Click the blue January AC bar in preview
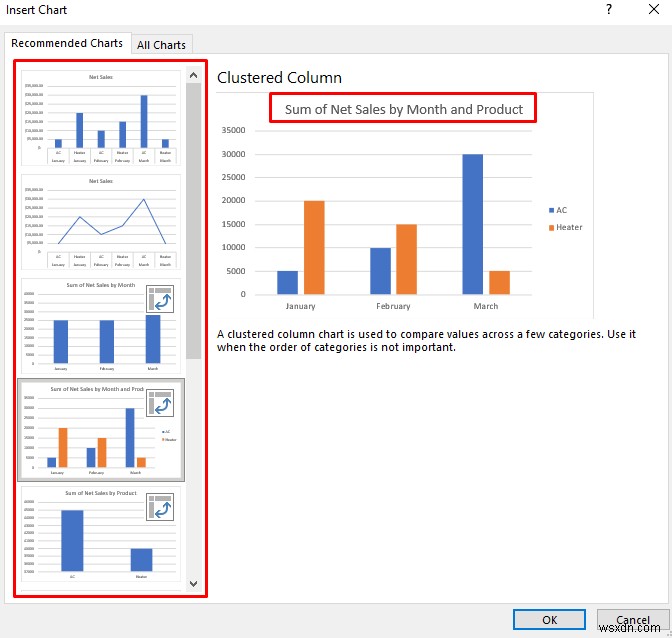The height and width of the screenshot is (638, 672). [288, 282]
